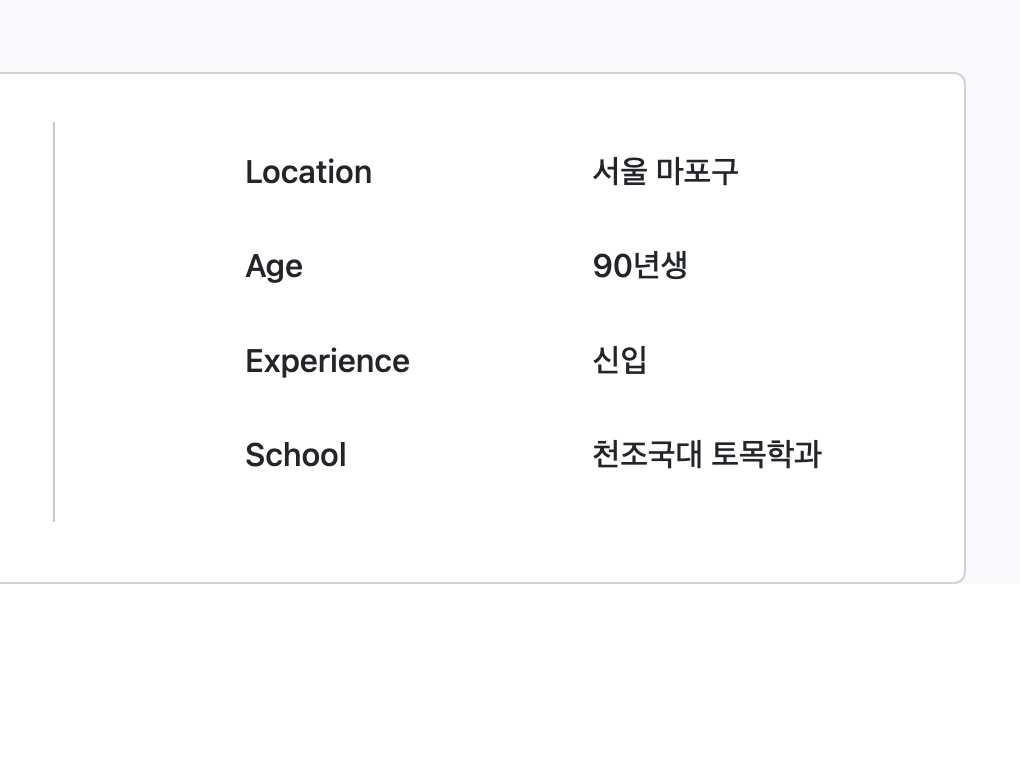This screenshot has width=1020, height=768.
Task: Click the word 천조국대 in school row
Action: pyautogui.click(x=647, y=454)
